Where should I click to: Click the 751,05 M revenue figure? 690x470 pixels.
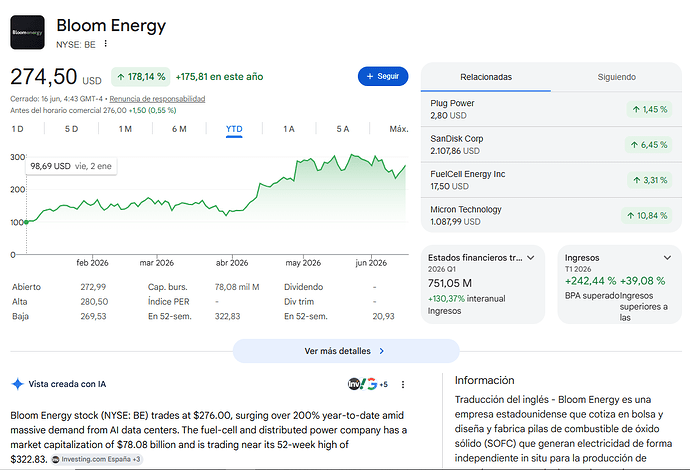(450, 283)
